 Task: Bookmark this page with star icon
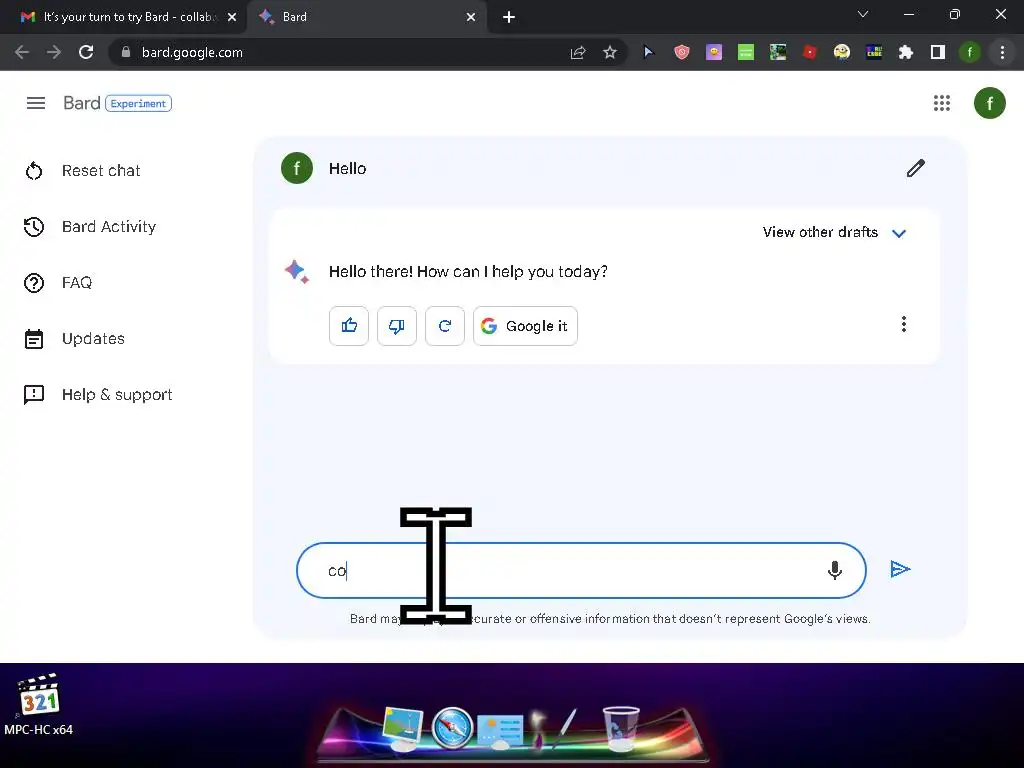point(610,52)
